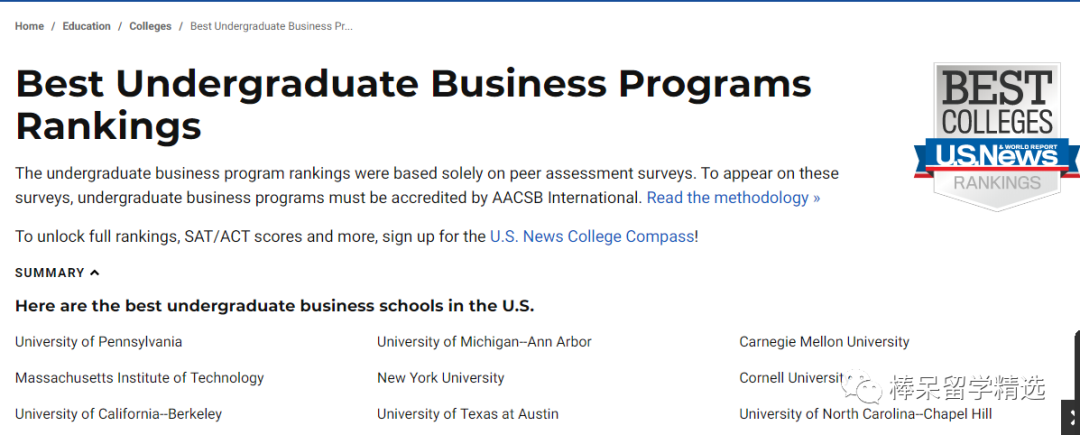This screenshot has width=1080, height=435.
Task: Open University of North Carolina--Chapel Hill
Action: (865, 414)
